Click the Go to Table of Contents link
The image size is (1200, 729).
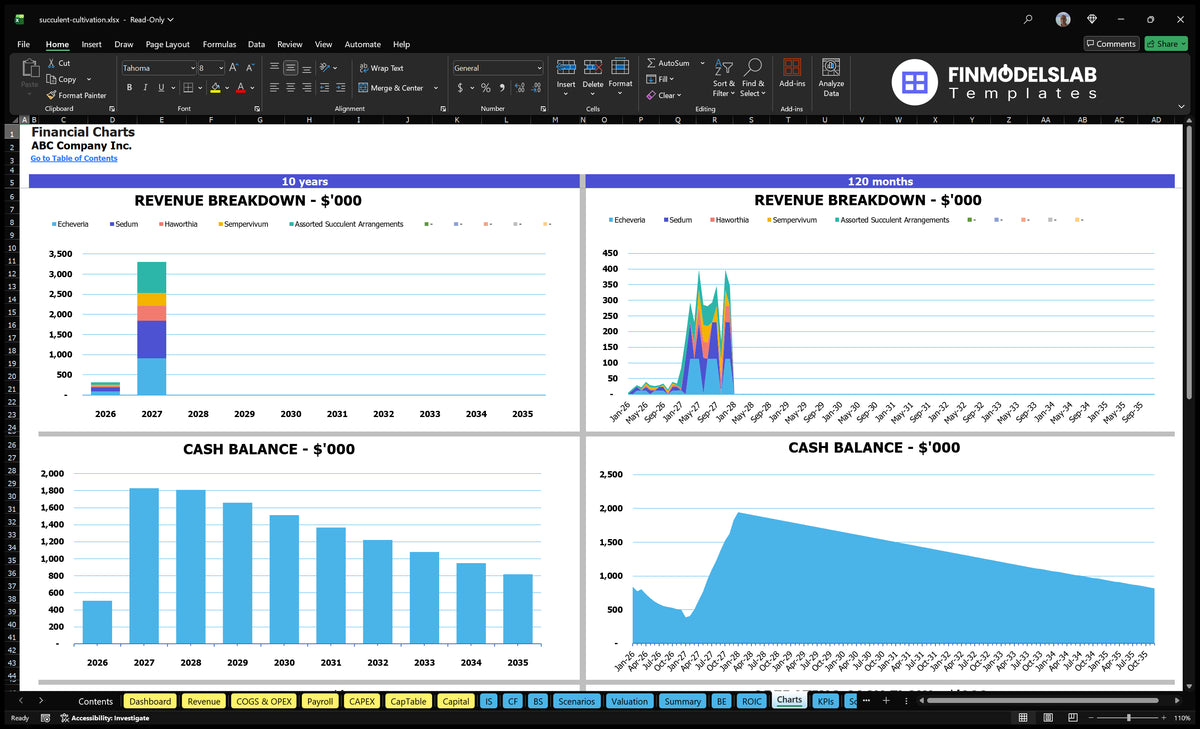[x=74, y=158]
